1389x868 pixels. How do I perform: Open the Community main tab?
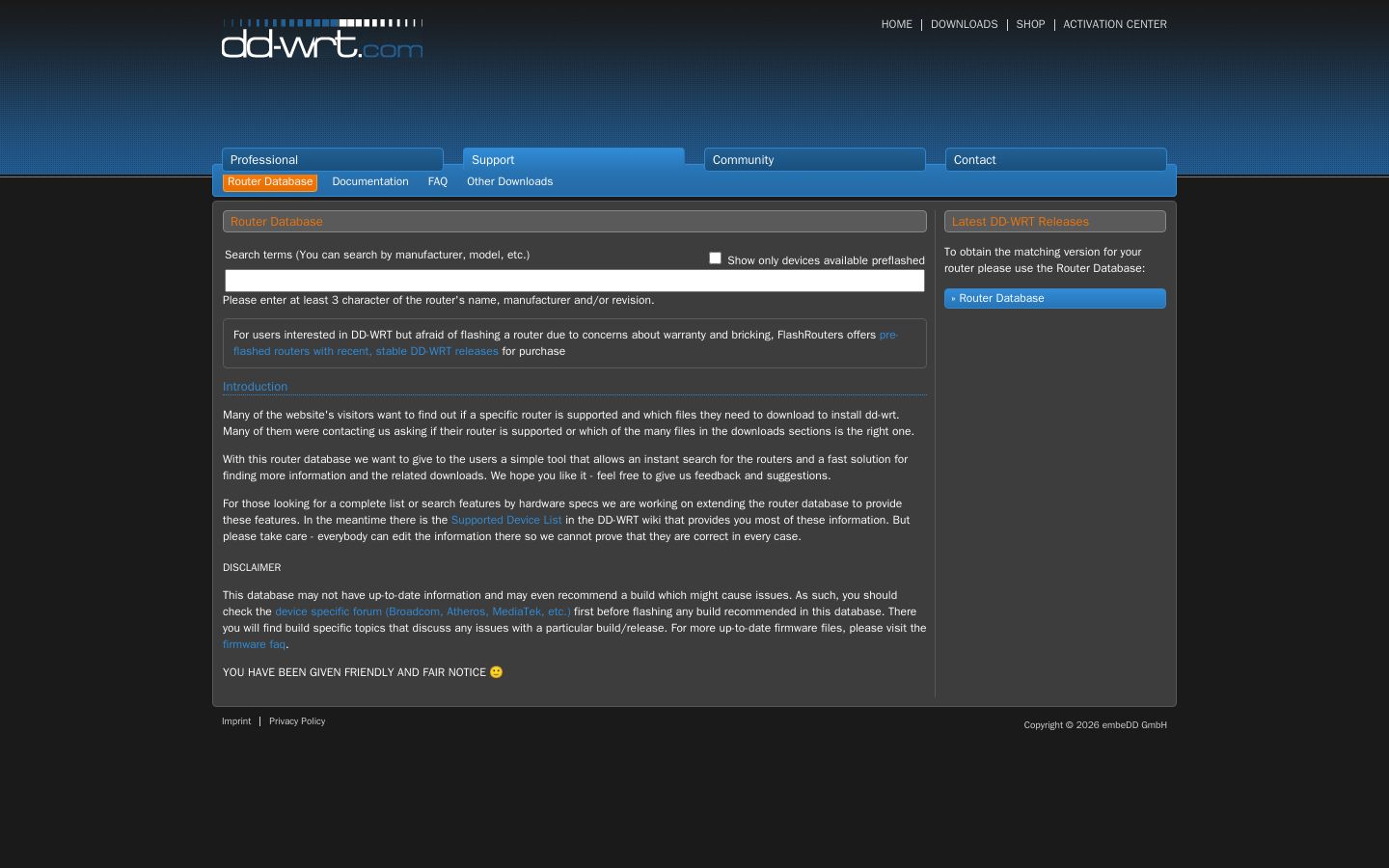click(x=815, y=160)
